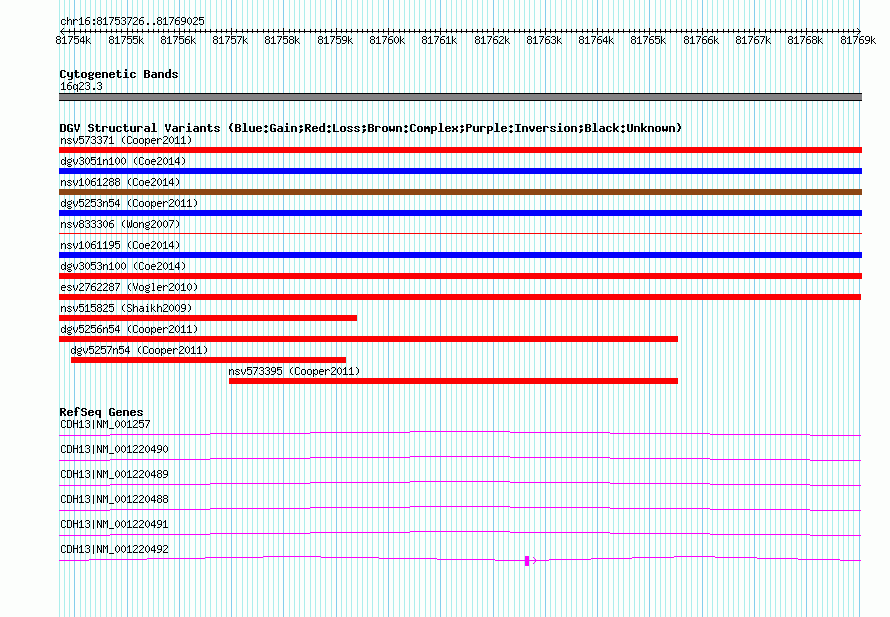This screenshot has height=617, width=890.
Task: Click the red dgv3053n100 loss bar
Action: tap(460, 276)
